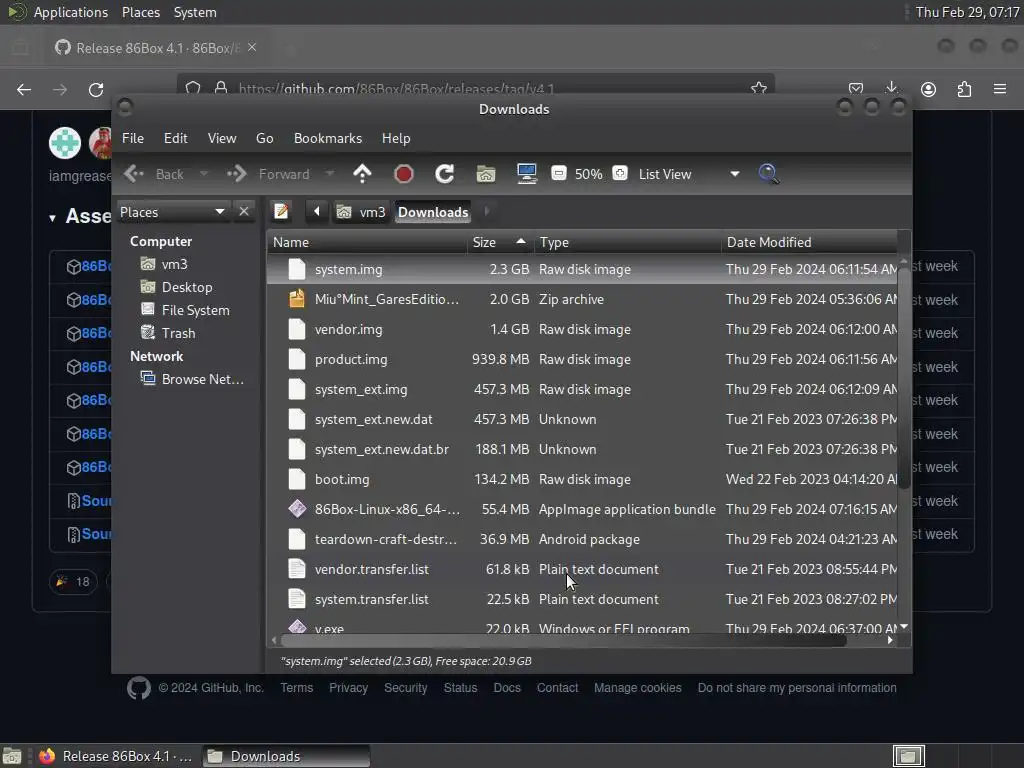This screenshot has height=768, width=1024.
Task: Select the system.img file row
Action: (x=582, y=269)
